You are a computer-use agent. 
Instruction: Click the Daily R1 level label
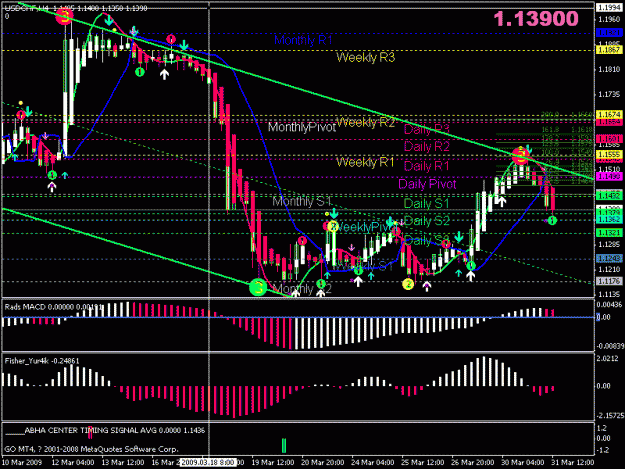click(426, 165)
